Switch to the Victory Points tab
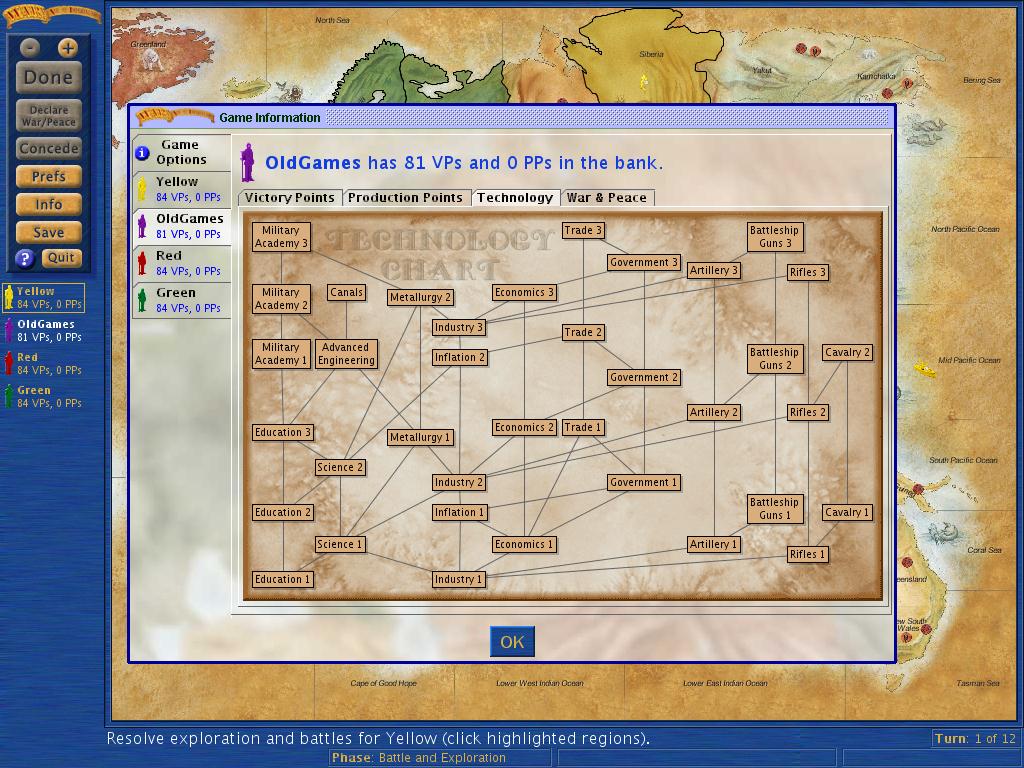This screenshot has height=768, width=1024. pos(290,198)
